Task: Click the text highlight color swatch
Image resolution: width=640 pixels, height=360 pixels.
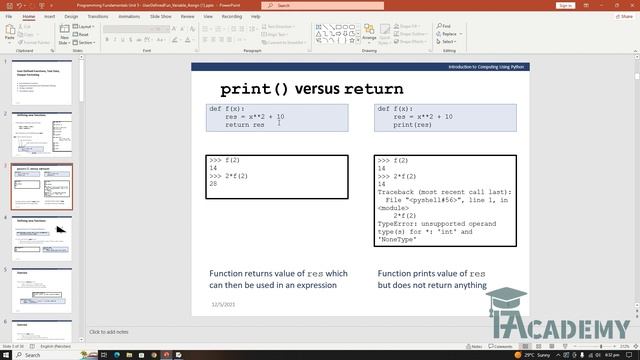Action: click(x=175, y=40)
